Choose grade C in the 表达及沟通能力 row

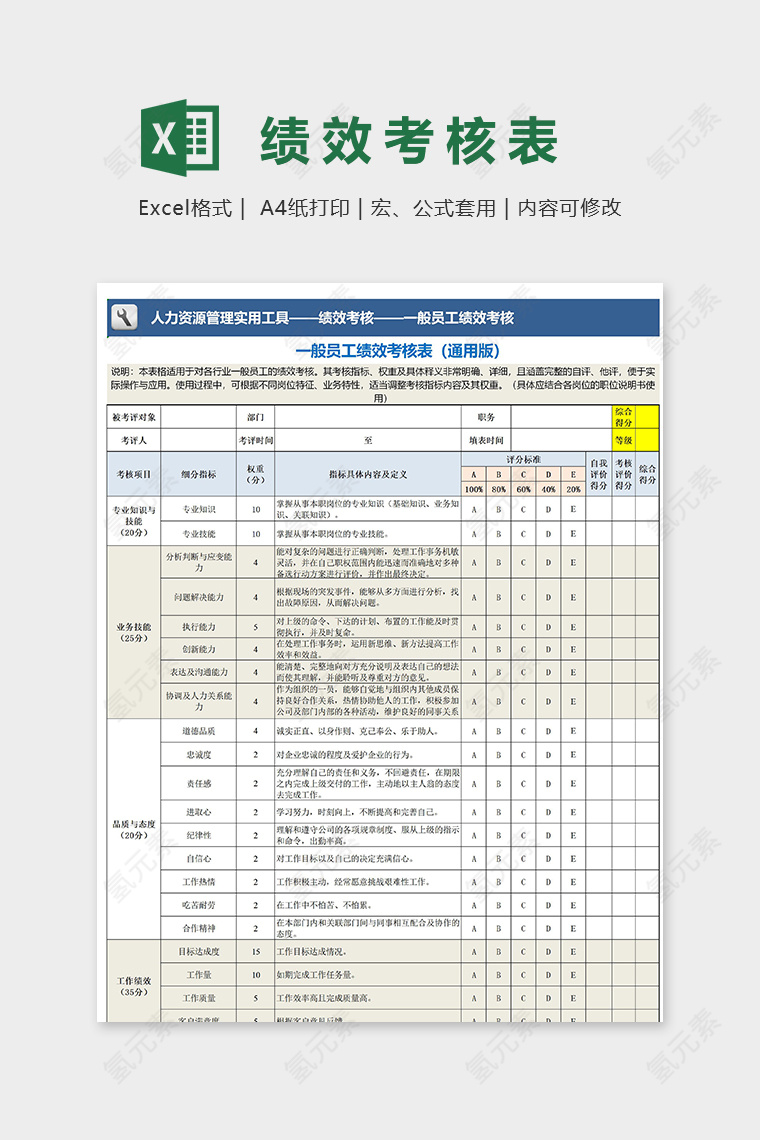tap(524, 672)
